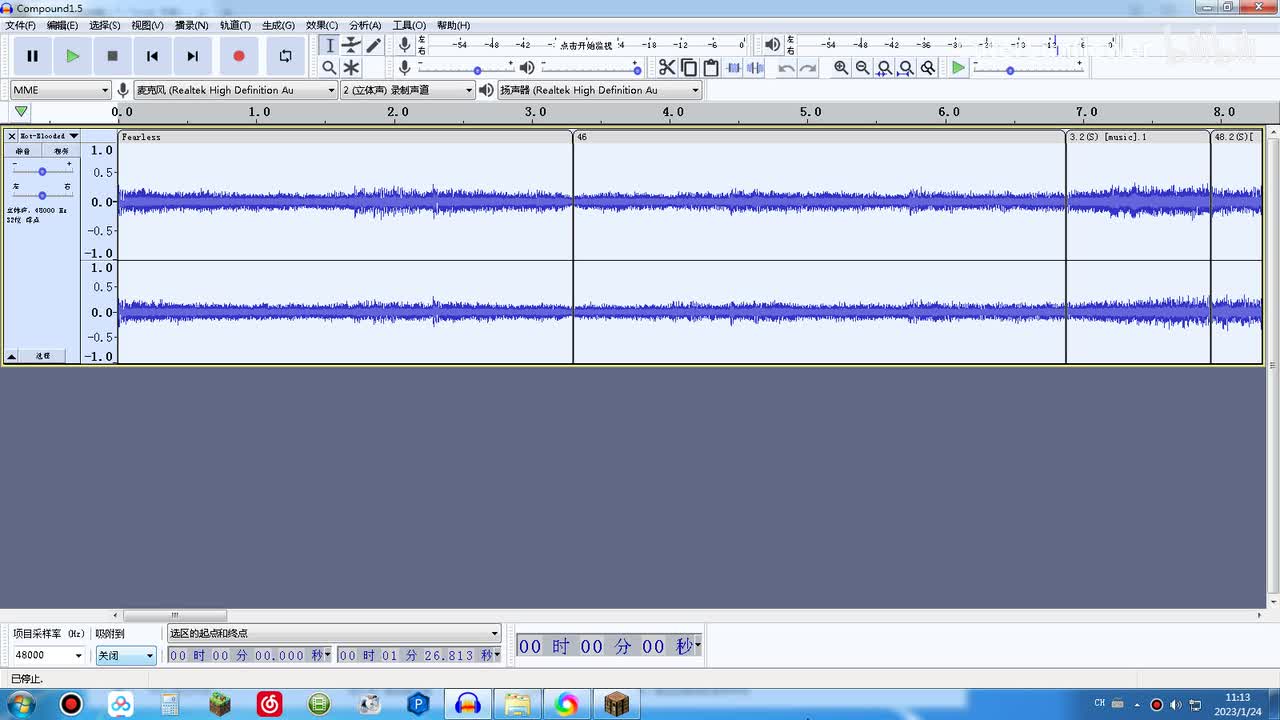Skip to the start of the project
The width and height of the screenshot is (1280, 720).
pyautogui.click(x=152, y=56)
